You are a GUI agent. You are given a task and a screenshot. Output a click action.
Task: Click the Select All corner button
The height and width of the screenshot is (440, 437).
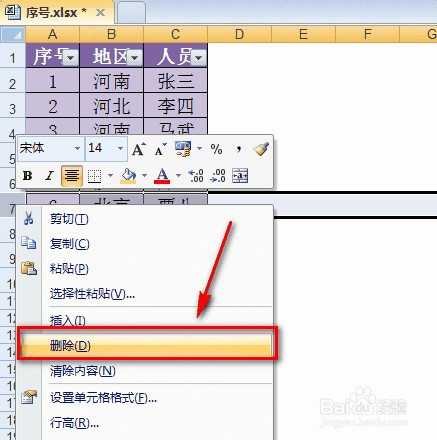[x=13, y=34]
